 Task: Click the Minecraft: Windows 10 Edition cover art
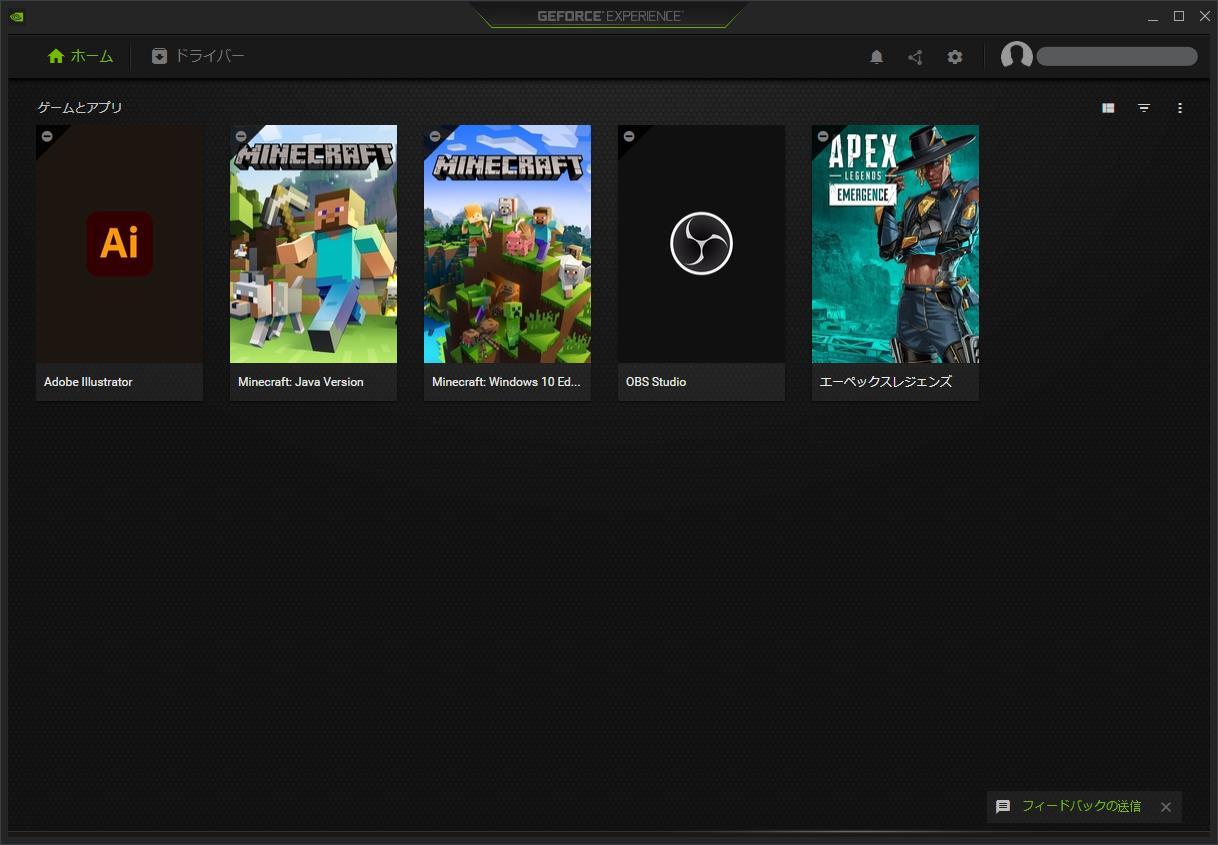507,244
